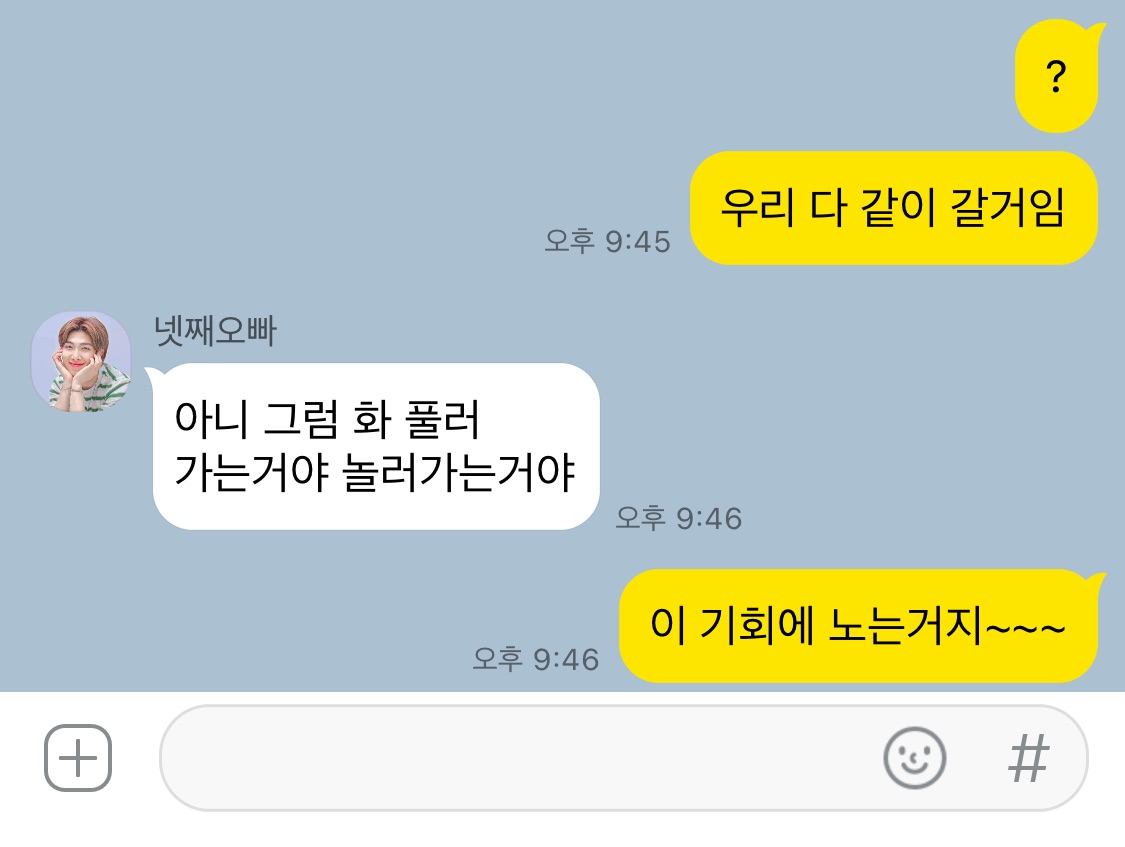The width and height of the screenshot is (1125, 847).
Task: Click the word "기회에" in bottom bubble
Action: pos(756,624)
